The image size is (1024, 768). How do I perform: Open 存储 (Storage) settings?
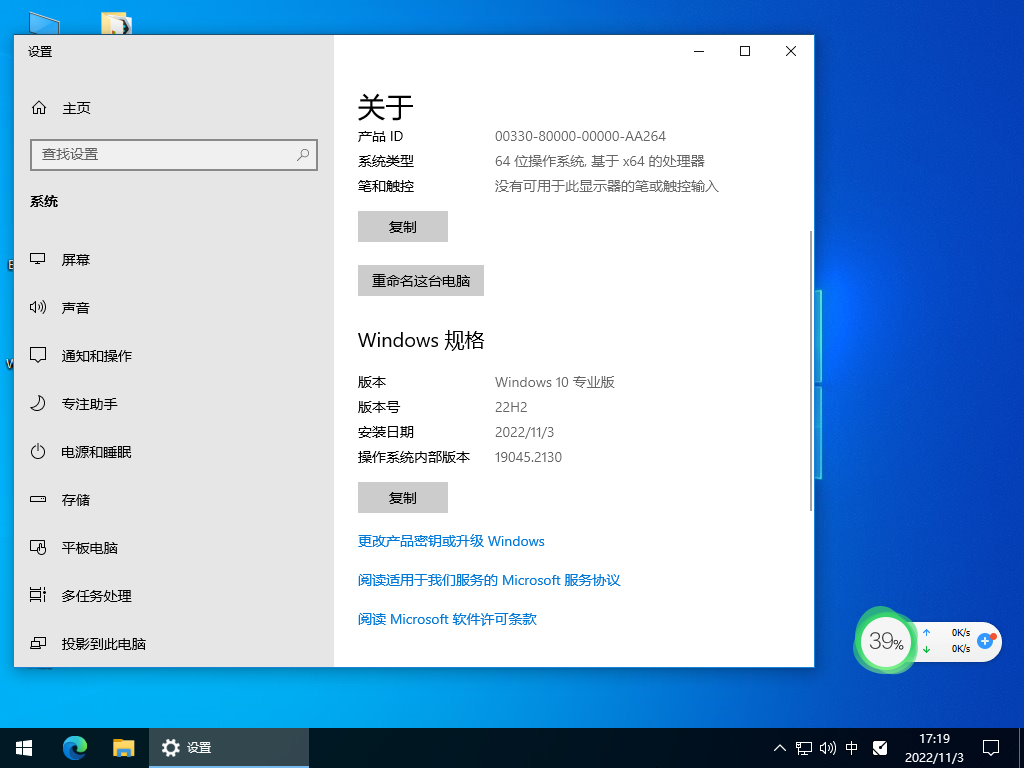[77, 499]
